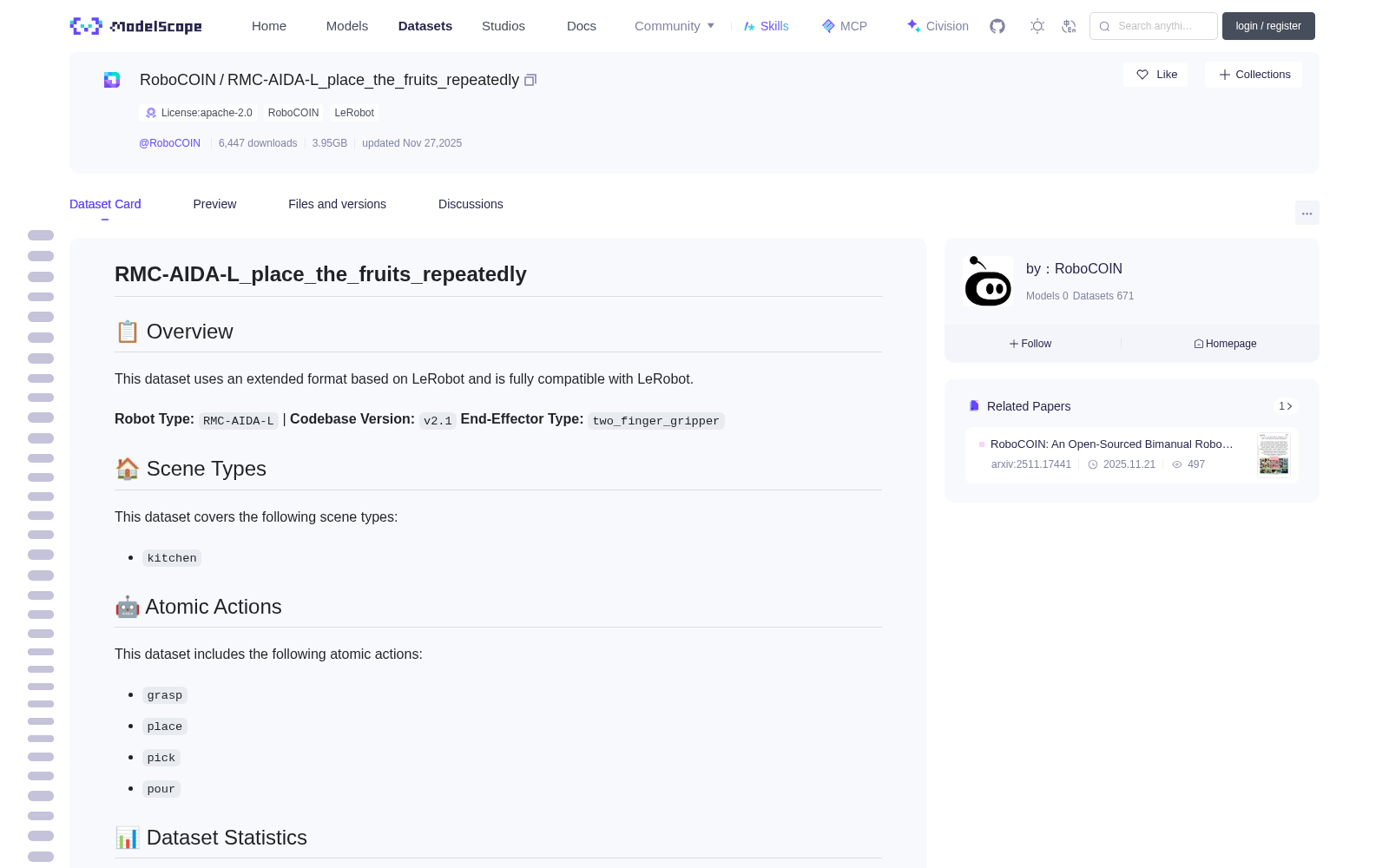
Task: Open the @RoboCOIN owner link
Action: click(169, 143)
